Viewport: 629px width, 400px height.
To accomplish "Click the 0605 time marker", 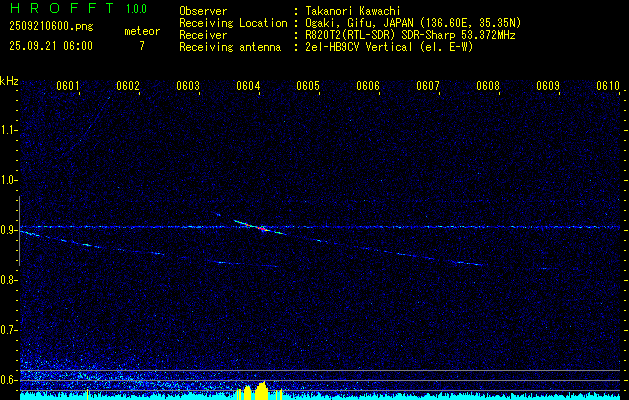I will coord(308,86).
